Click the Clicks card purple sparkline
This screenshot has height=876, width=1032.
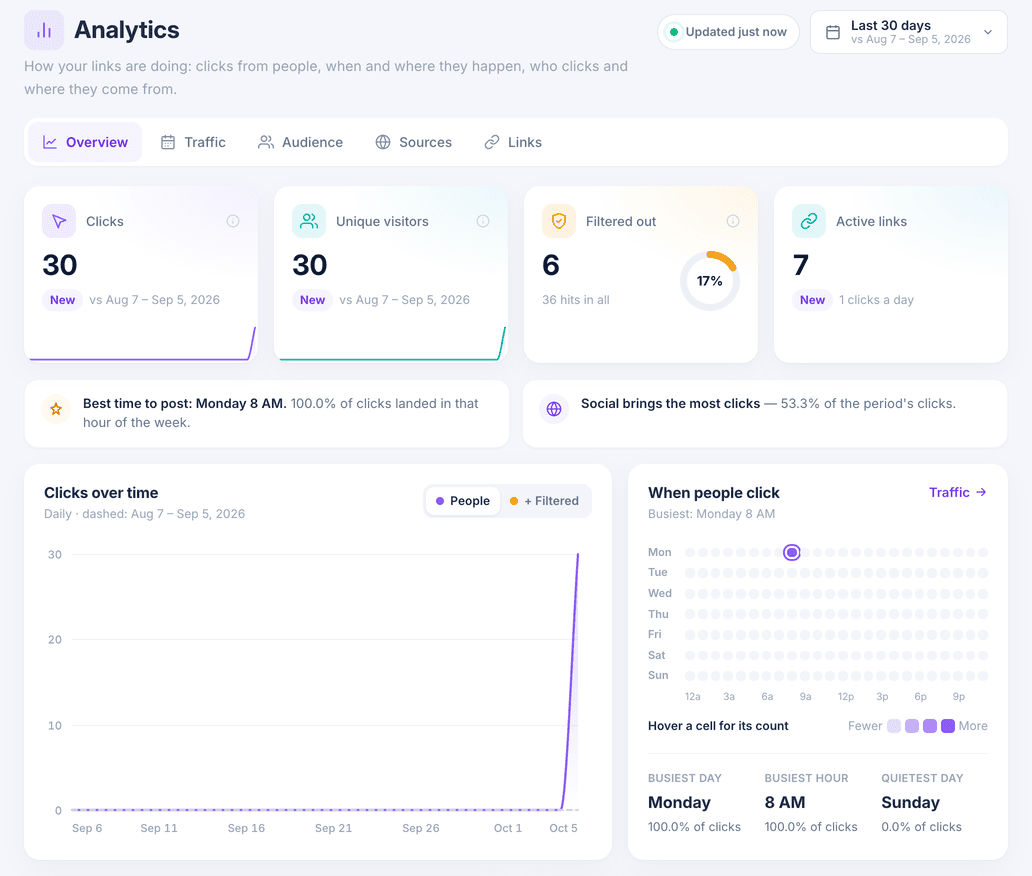coord(142,344)
